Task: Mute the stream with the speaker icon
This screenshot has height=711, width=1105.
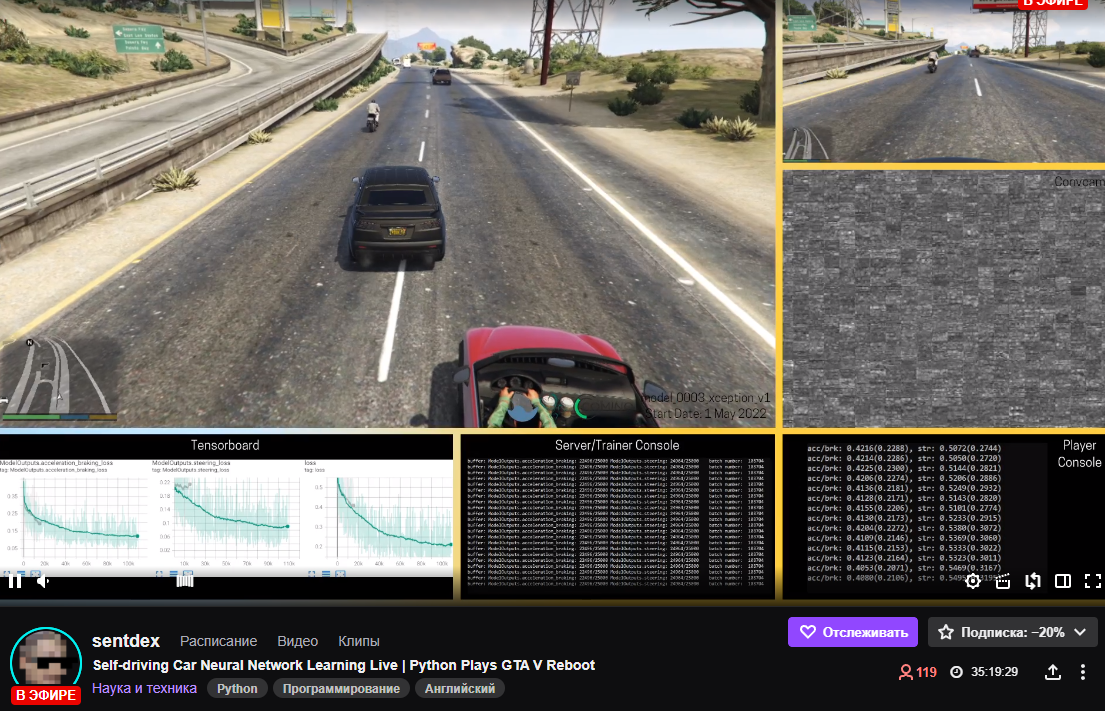Action: 43,581
